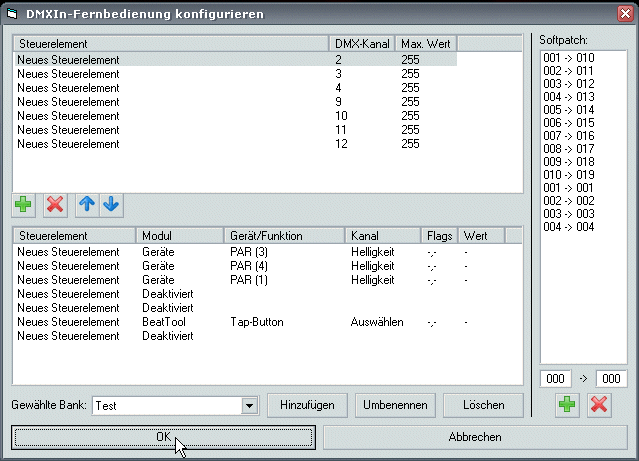Viewport: 639px width, 461px height.
Task: Click the softpatch target channel field
Action: tap(611, 379)
